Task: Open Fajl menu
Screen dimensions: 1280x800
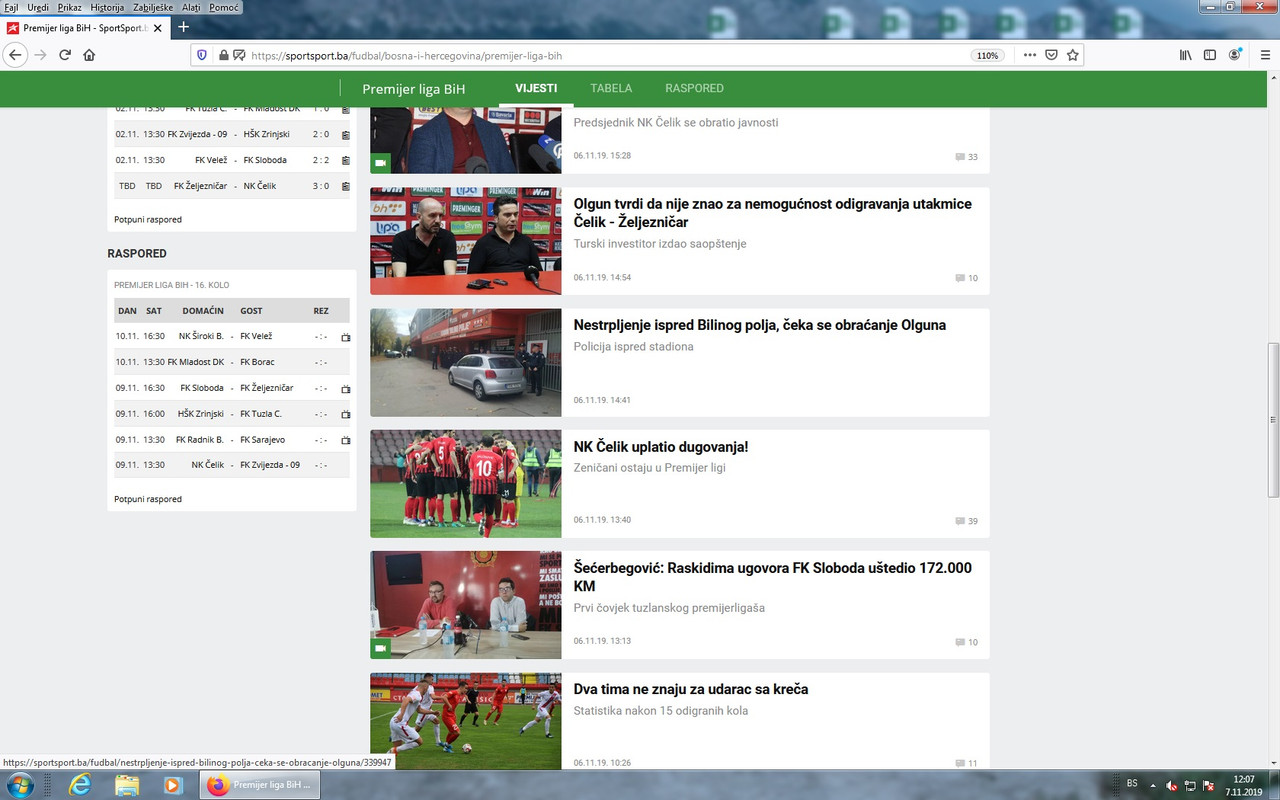Action: tap(11, 7)
